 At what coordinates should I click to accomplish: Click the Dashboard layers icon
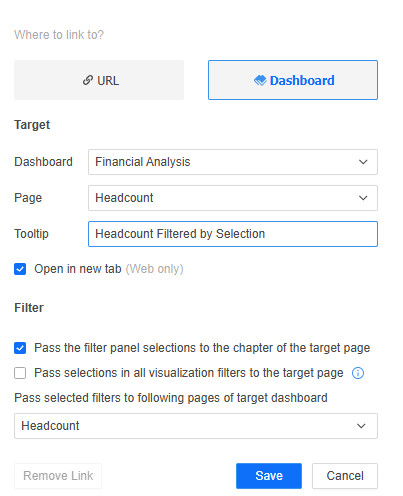[x=260, y=80]
